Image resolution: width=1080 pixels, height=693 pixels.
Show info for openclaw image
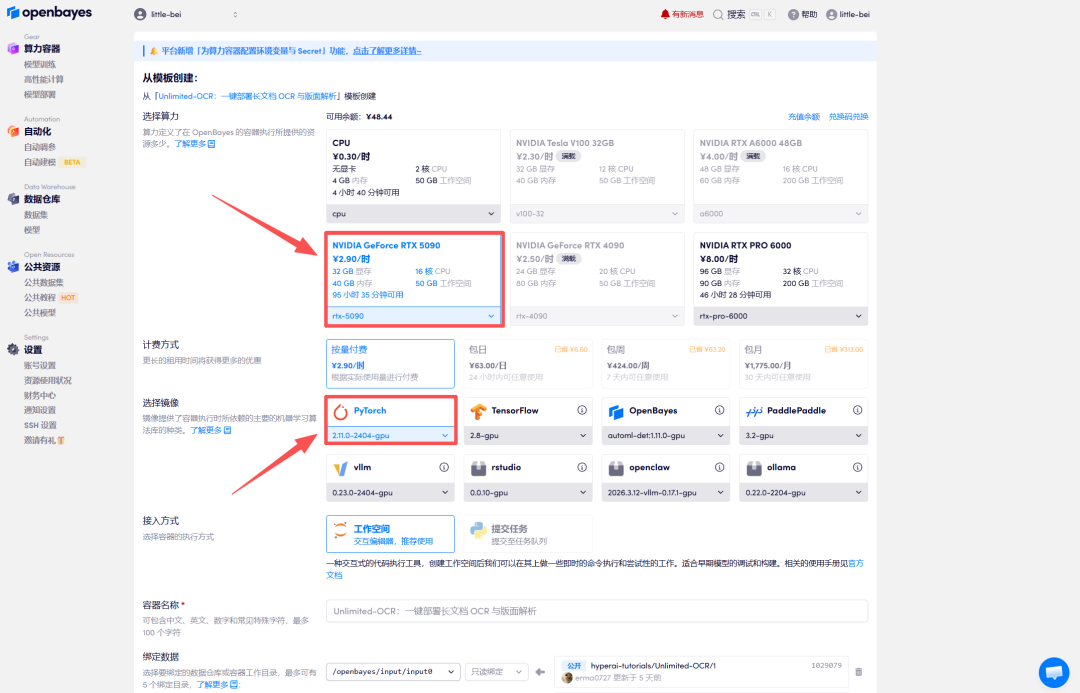(x=720, y=468)
